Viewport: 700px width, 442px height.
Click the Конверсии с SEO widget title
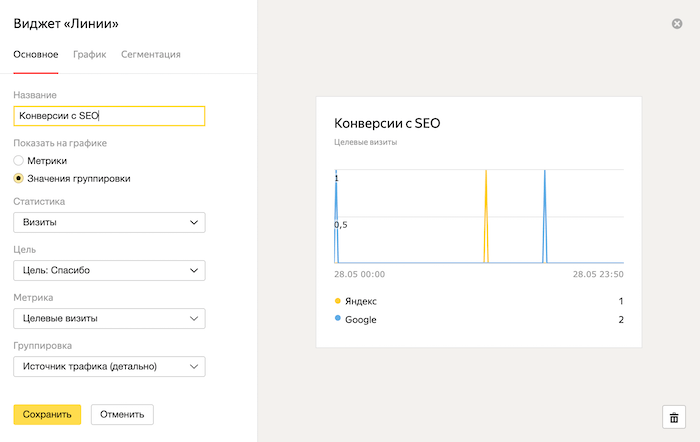click(386, 124)
